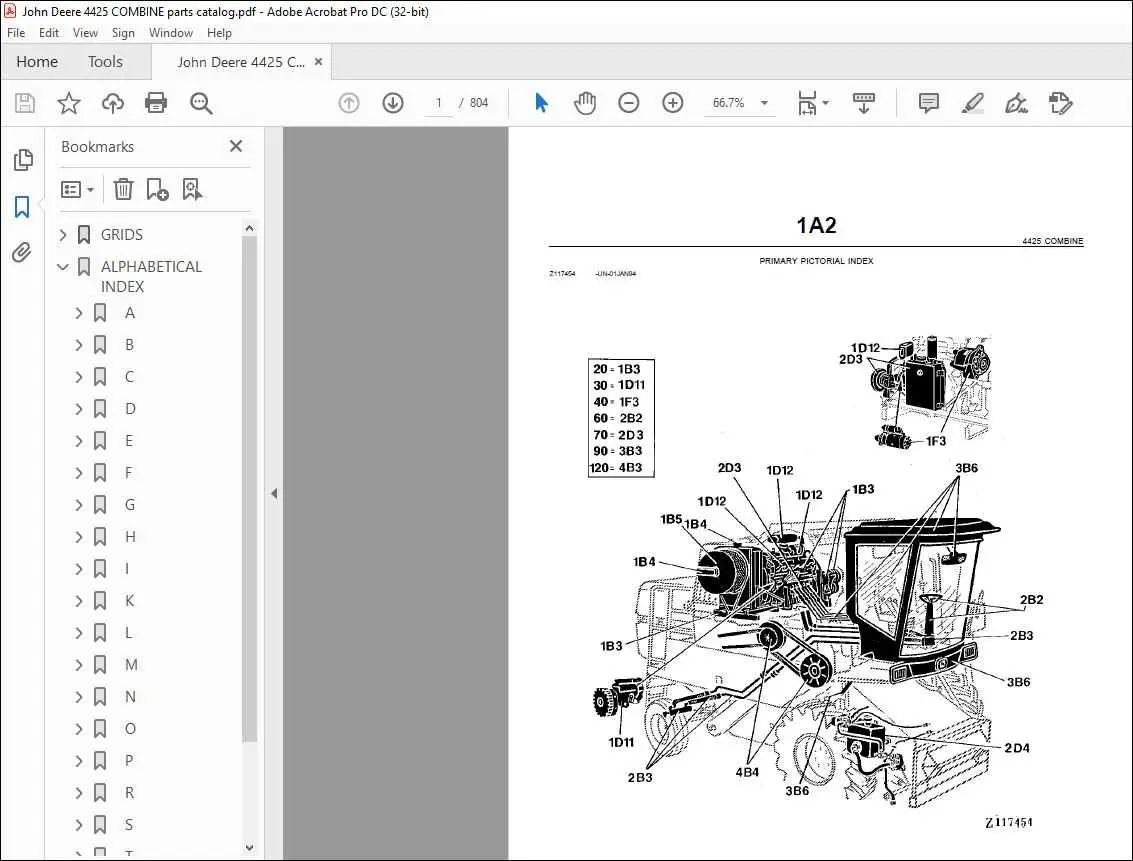Expand the GRIDS bookmark
The height and width of the screenshot is (861, 1133).
coord(63,235)
